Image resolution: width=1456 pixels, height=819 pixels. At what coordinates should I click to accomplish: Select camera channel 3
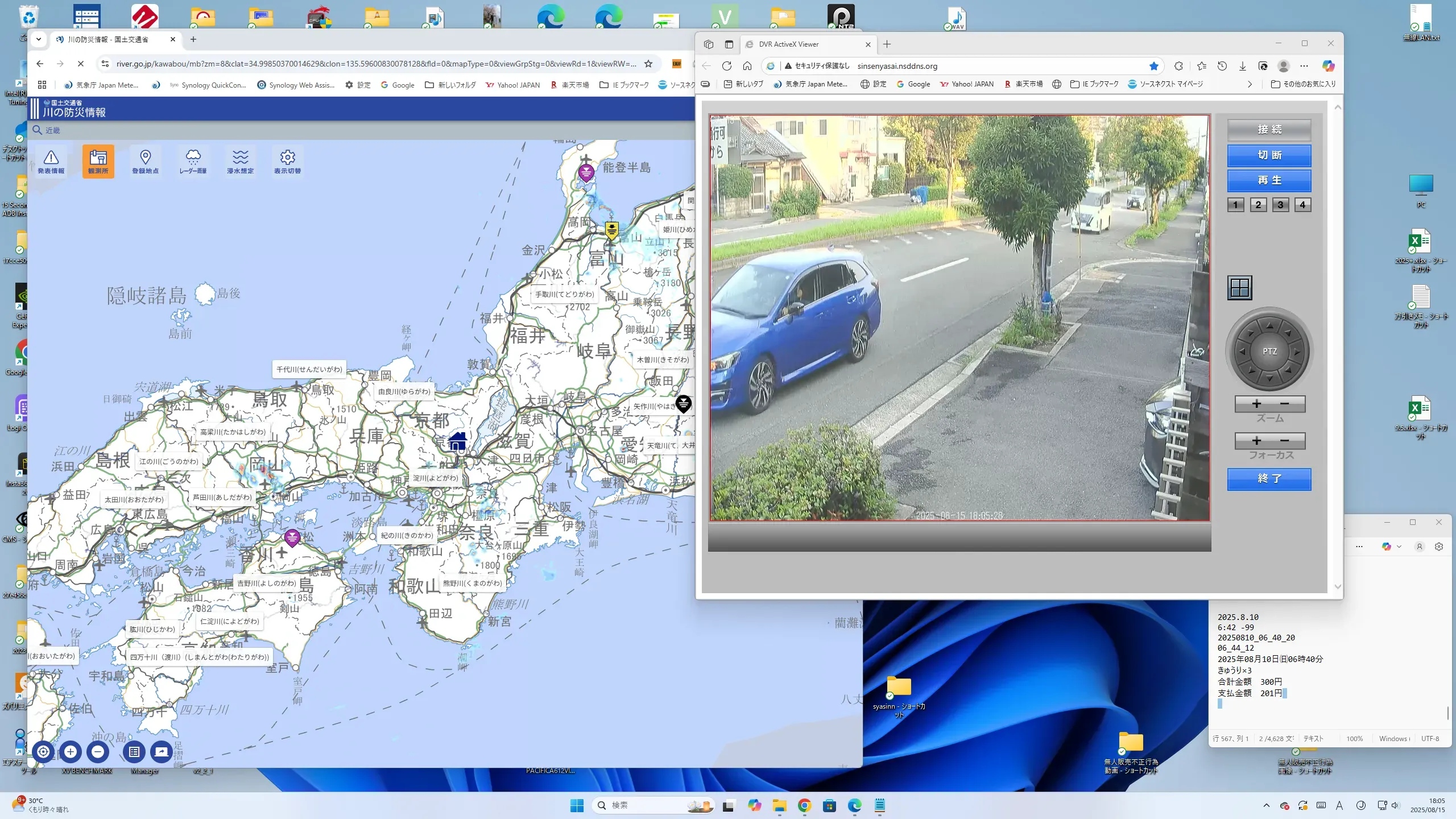pyautogui.click(x=1280, y=205)
